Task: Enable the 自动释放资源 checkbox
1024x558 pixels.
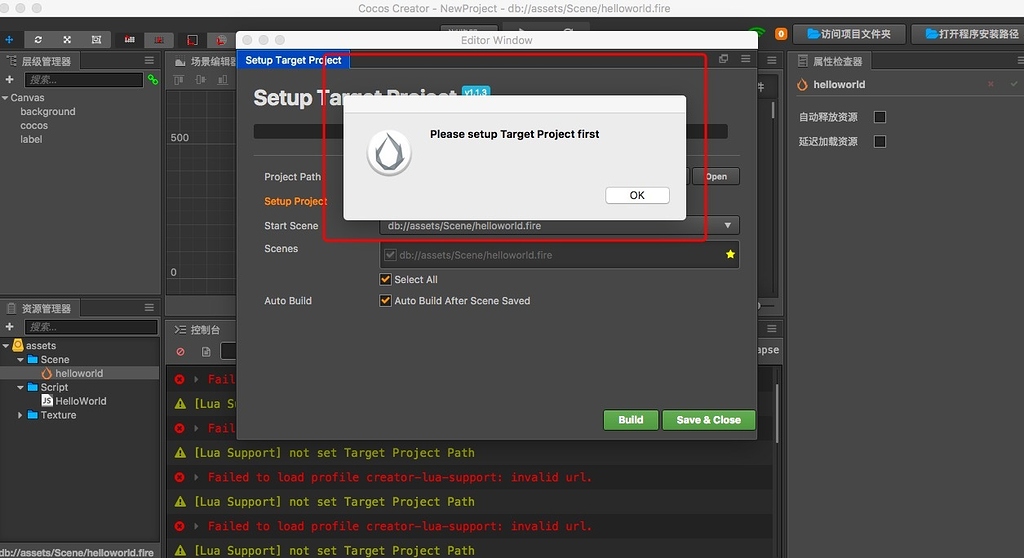Action: [880, 117]
